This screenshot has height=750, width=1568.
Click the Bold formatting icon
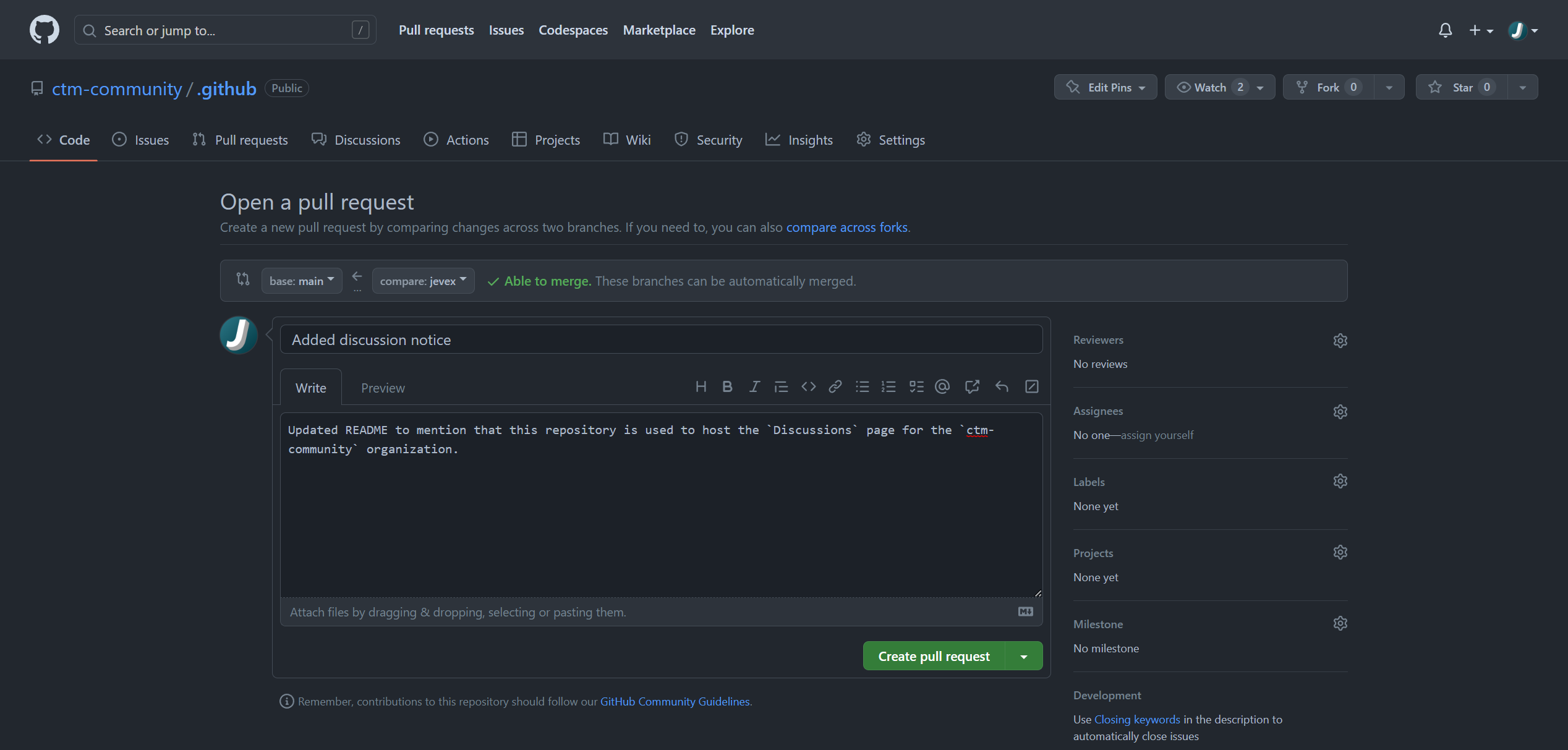727,387
